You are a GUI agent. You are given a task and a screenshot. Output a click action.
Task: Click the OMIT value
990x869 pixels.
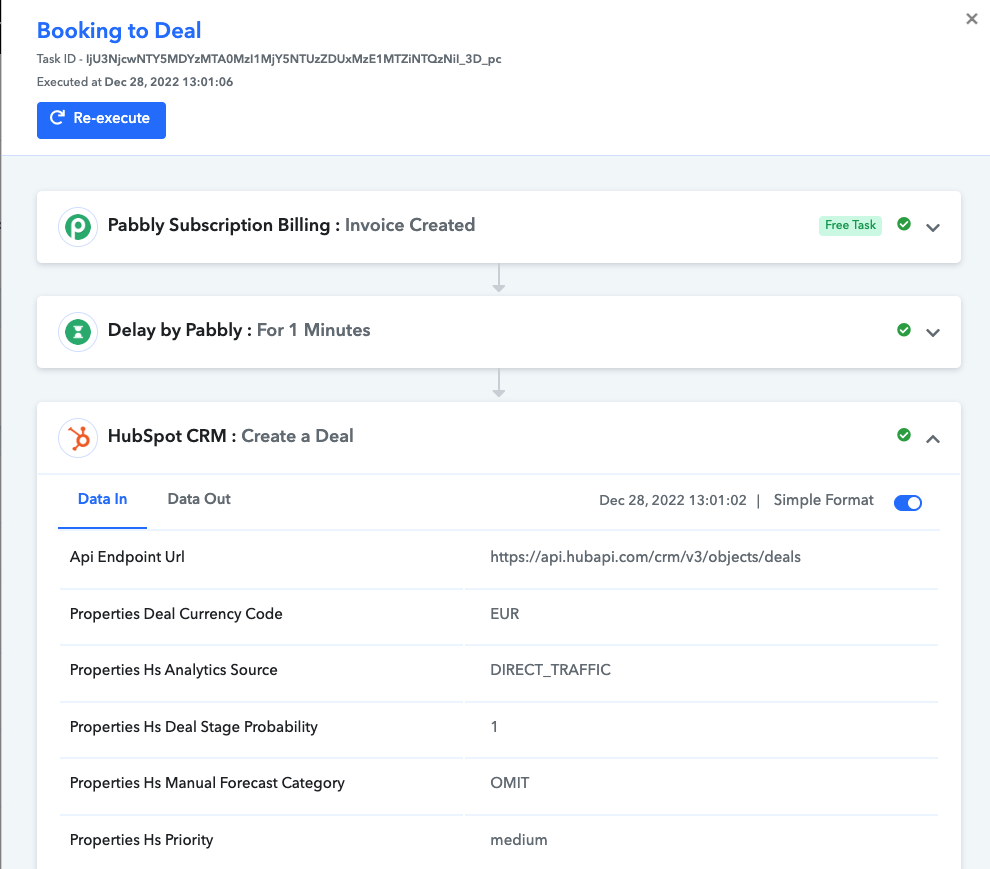(510, 782)
